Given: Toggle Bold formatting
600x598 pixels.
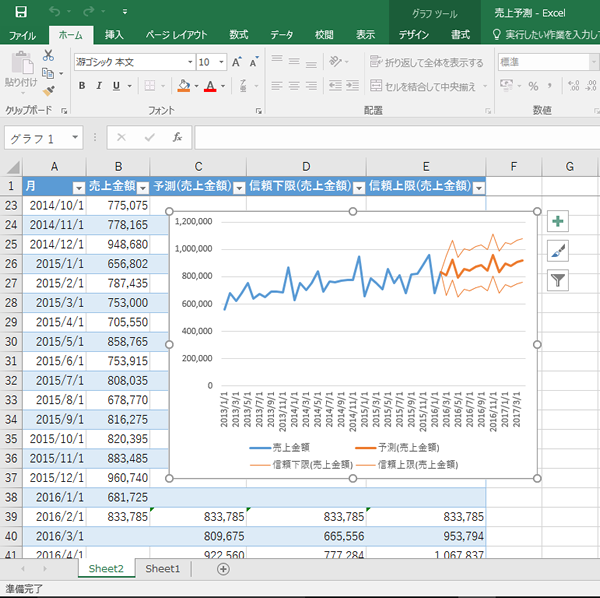Looking at the screenshot, I should tap(82, 86).
